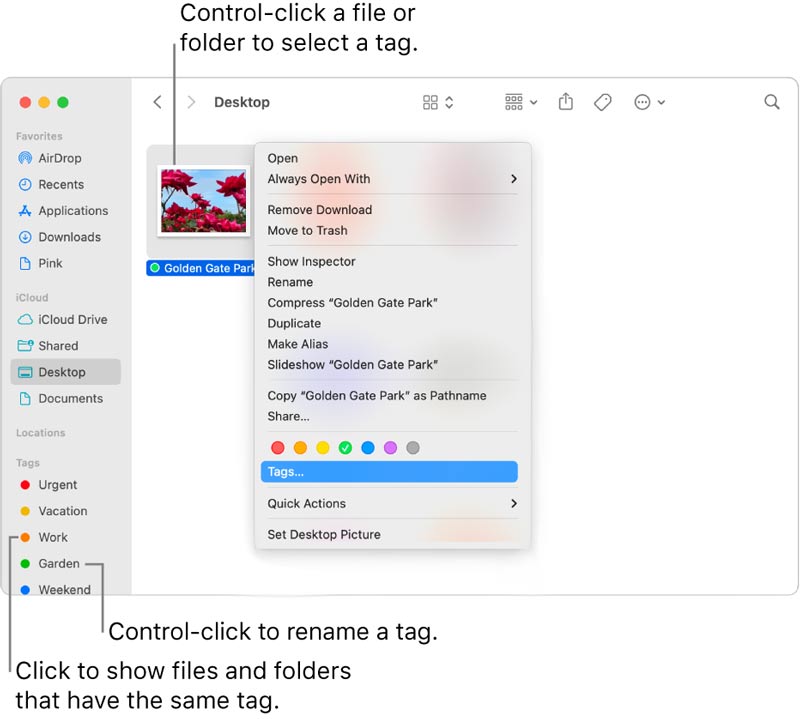The height and width of the screenshot is (719, 800).
Task: Click the Edit Tags toolbar icon
Action: coord(603,102)
